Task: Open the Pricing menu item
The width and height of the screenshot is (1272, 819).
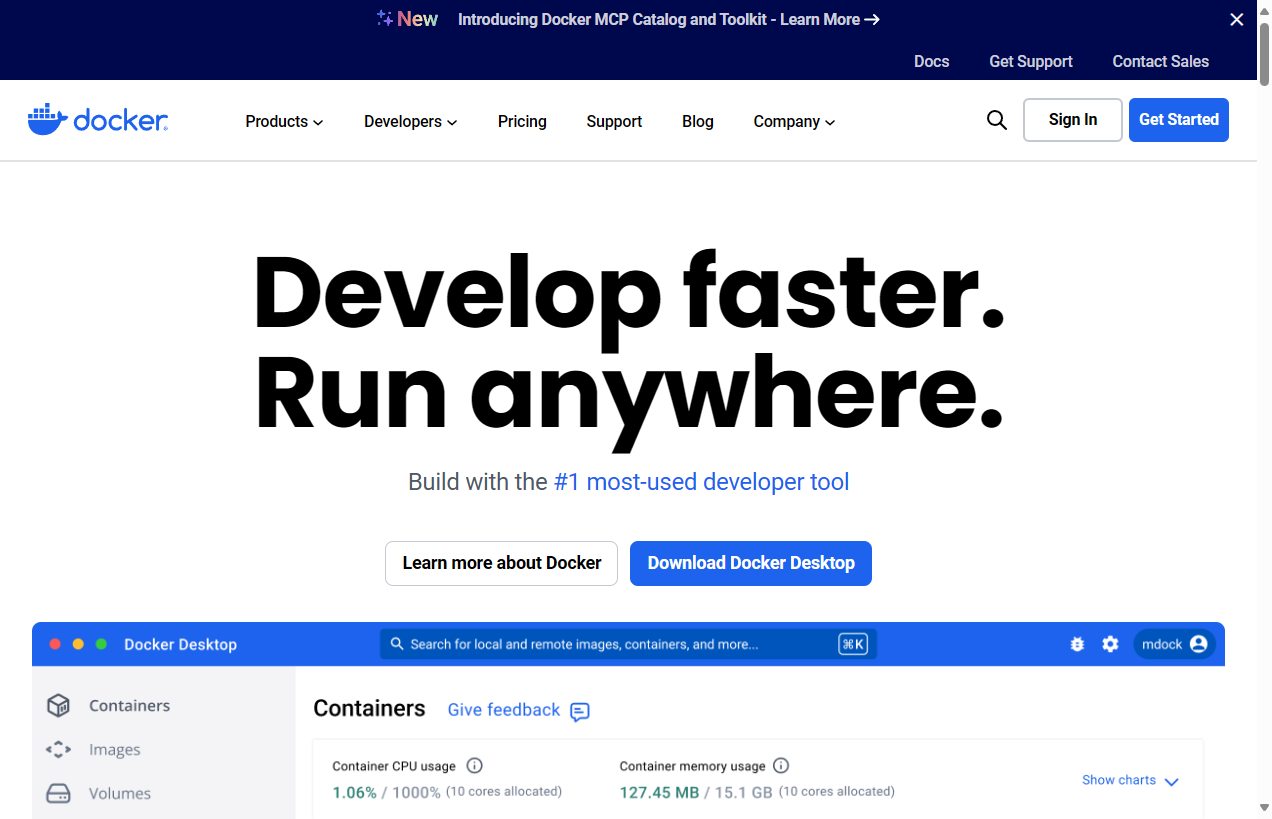Action: coord(522,121)
